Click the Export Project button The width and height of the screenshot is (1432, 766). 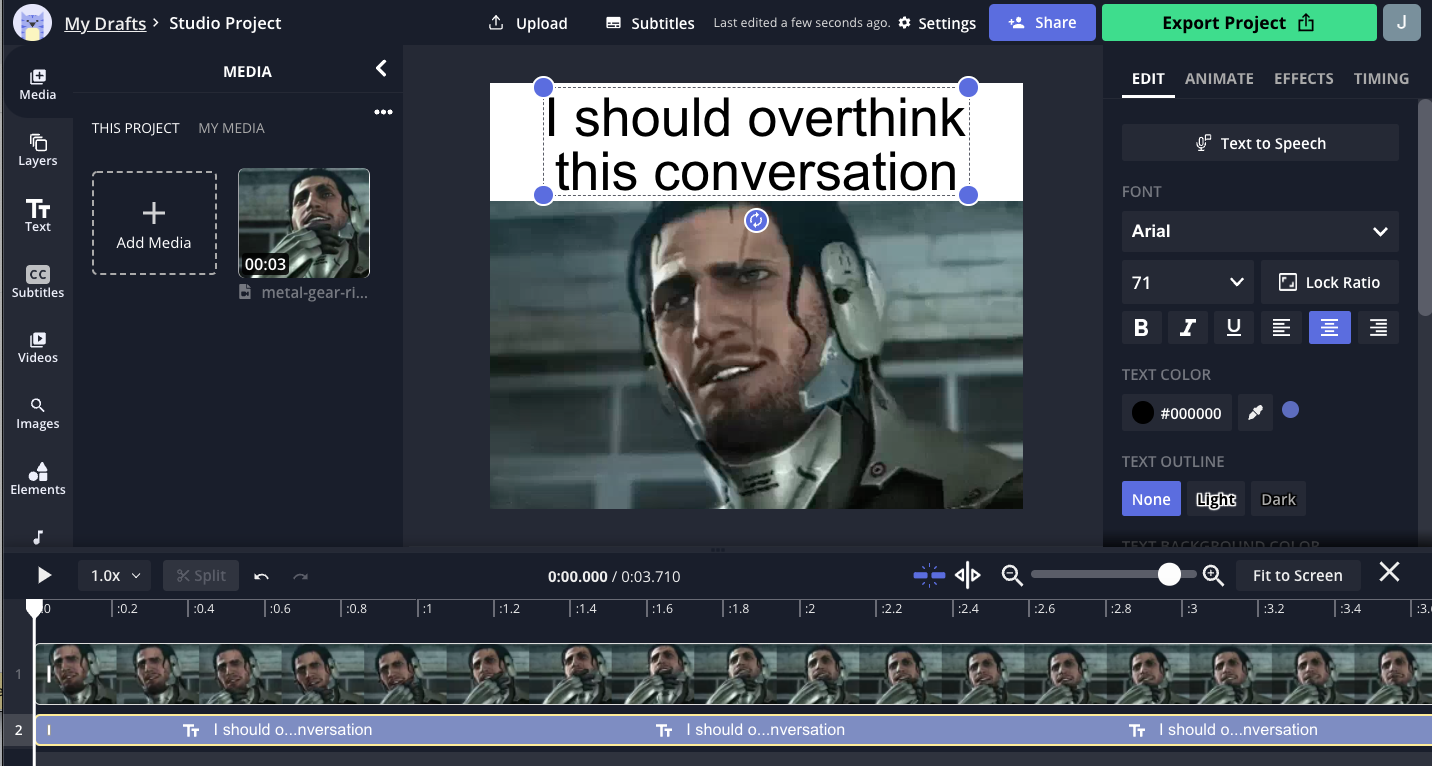[x=1238, y=23]
